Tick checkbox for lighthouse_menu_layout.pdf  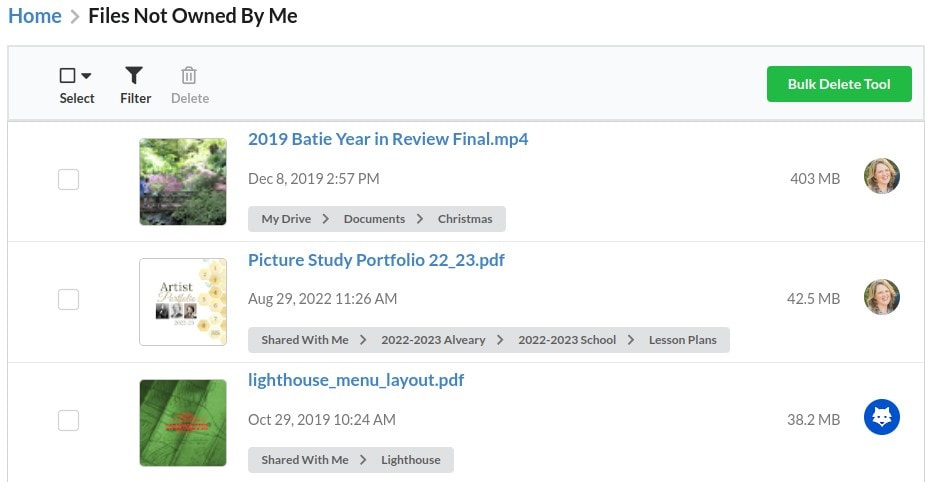(x=68, y=420)
